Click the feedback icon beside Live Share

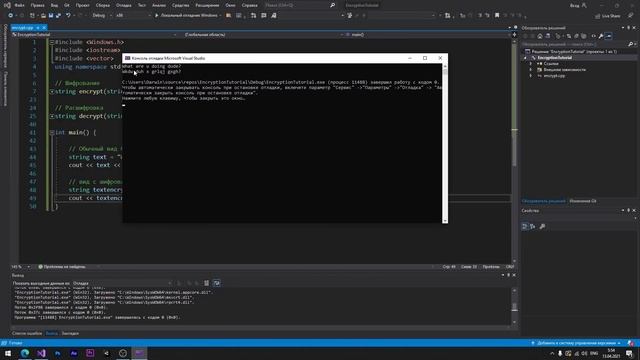click(631, 16)
